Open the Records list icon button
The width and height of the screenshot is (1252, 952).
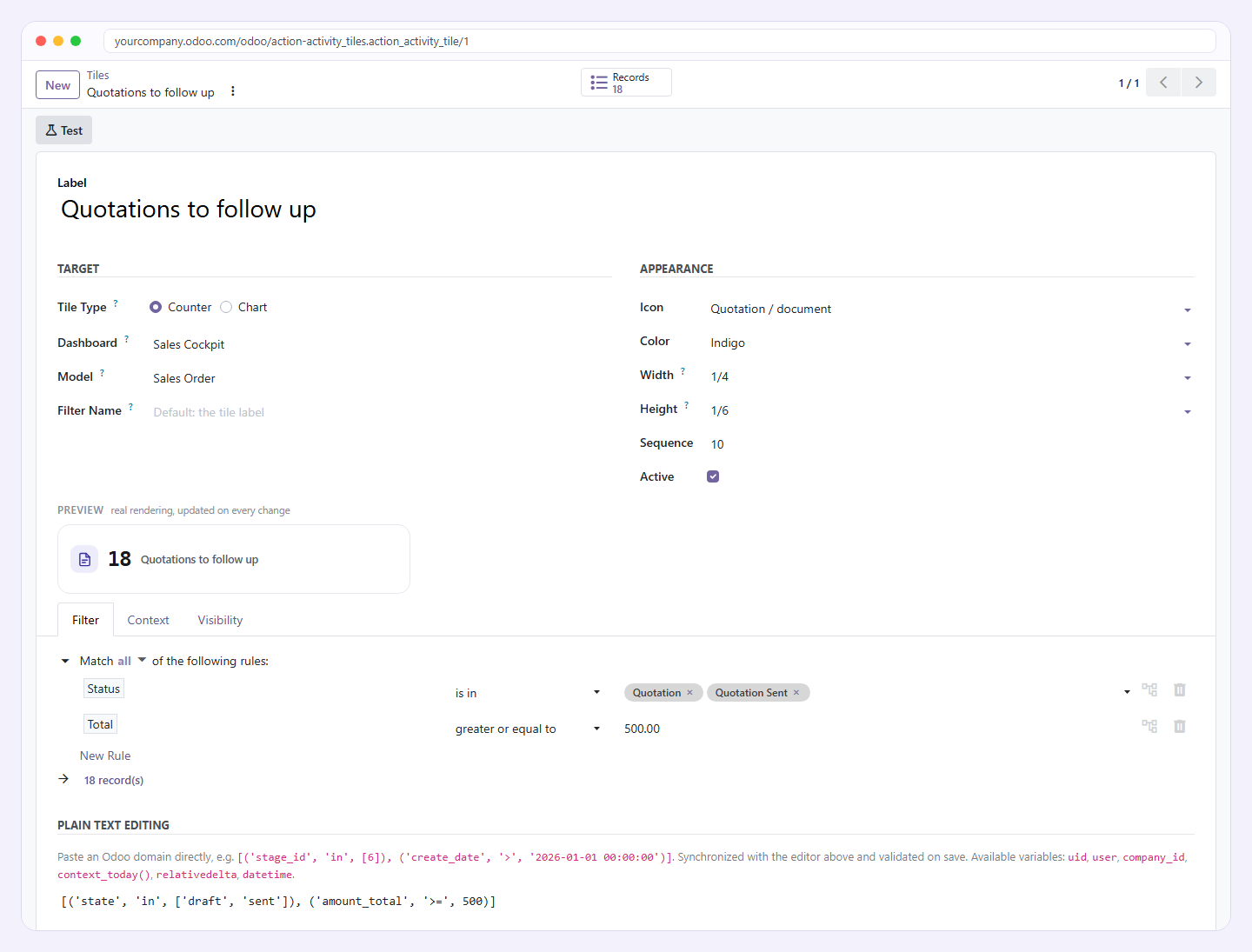(626, 83)
